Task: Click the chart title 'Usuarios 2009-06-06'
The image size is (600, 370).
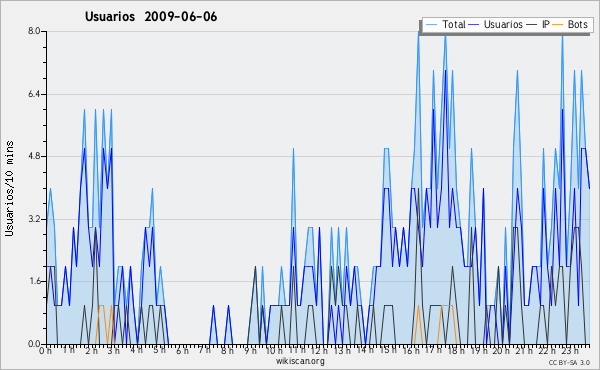Action: (151, 17)
